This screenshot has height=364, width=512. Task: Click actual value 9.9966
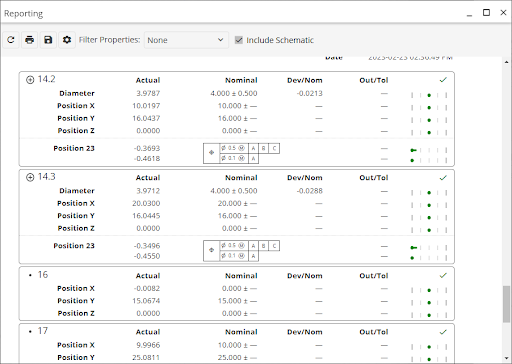coord(148,345)
